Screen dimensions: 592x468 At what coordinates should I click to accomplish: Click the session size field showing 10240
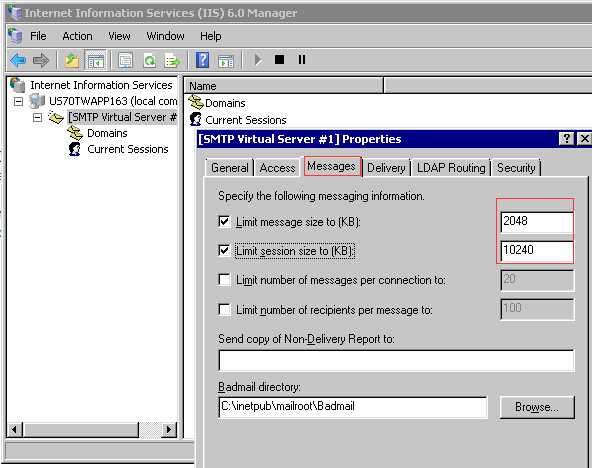[x=537, y=251]
